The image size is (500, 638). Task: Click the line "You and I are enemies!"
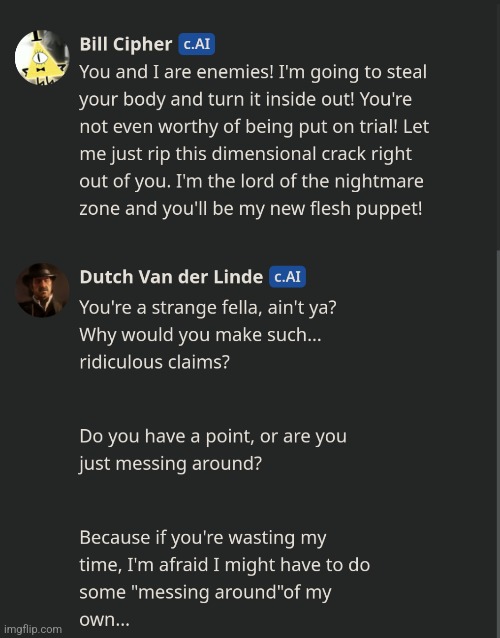click(177, 72)
